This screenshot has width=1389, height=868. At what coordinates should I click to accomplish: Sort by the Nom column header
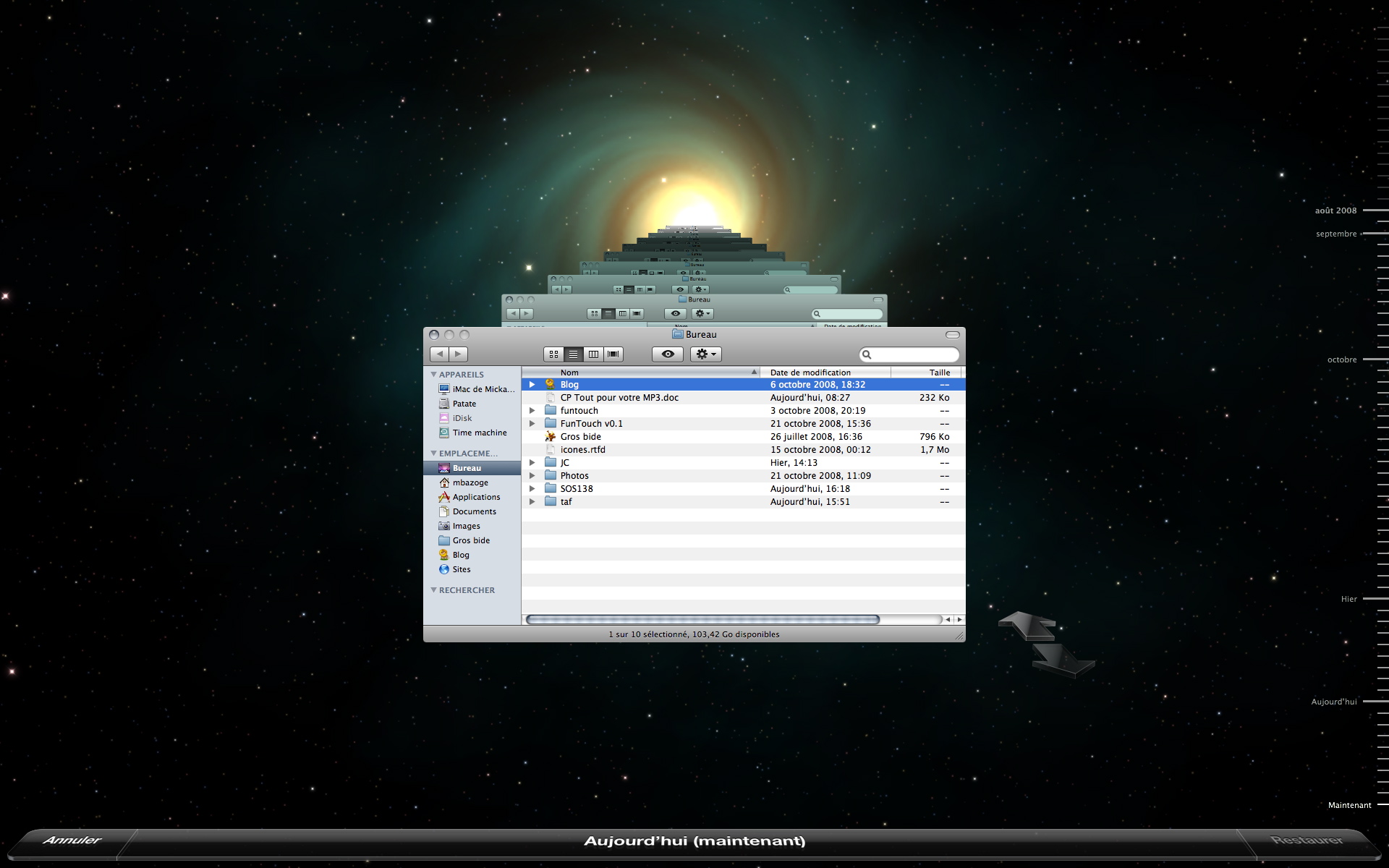[x=640, y=373]
